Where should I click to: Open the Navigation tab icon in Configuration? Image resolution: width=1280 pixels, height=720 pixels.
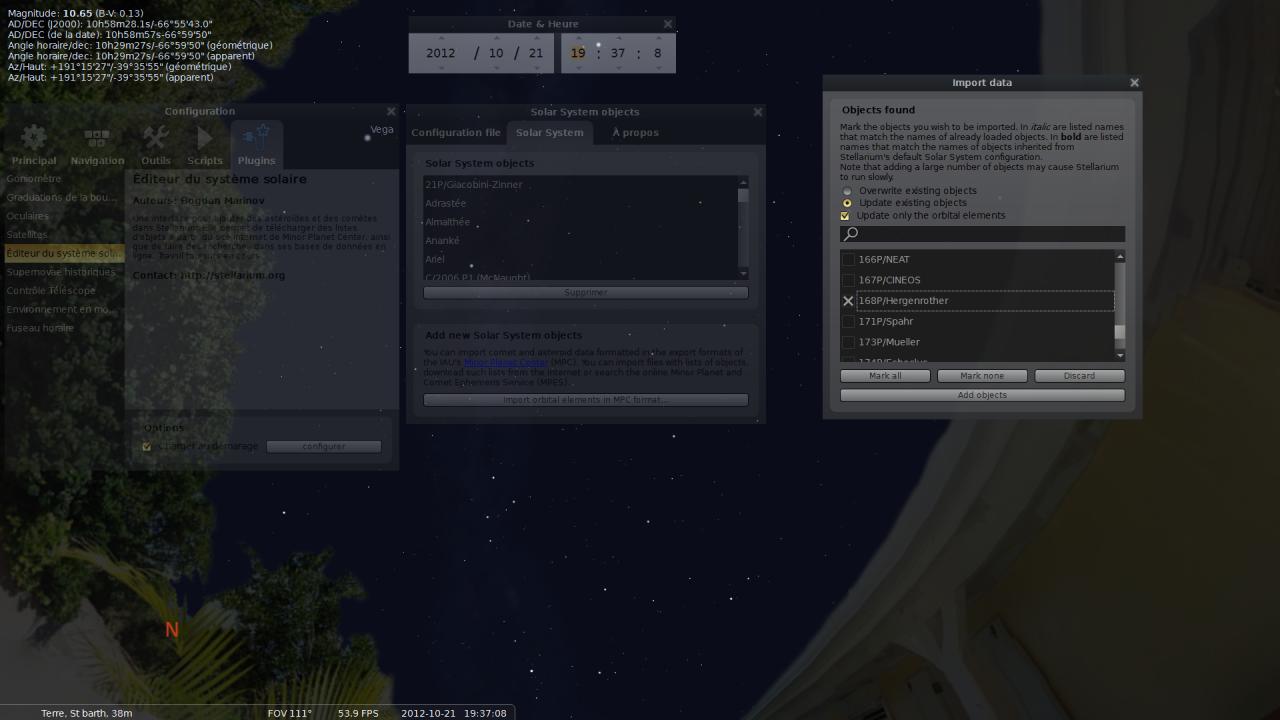(x=97, y=144)
